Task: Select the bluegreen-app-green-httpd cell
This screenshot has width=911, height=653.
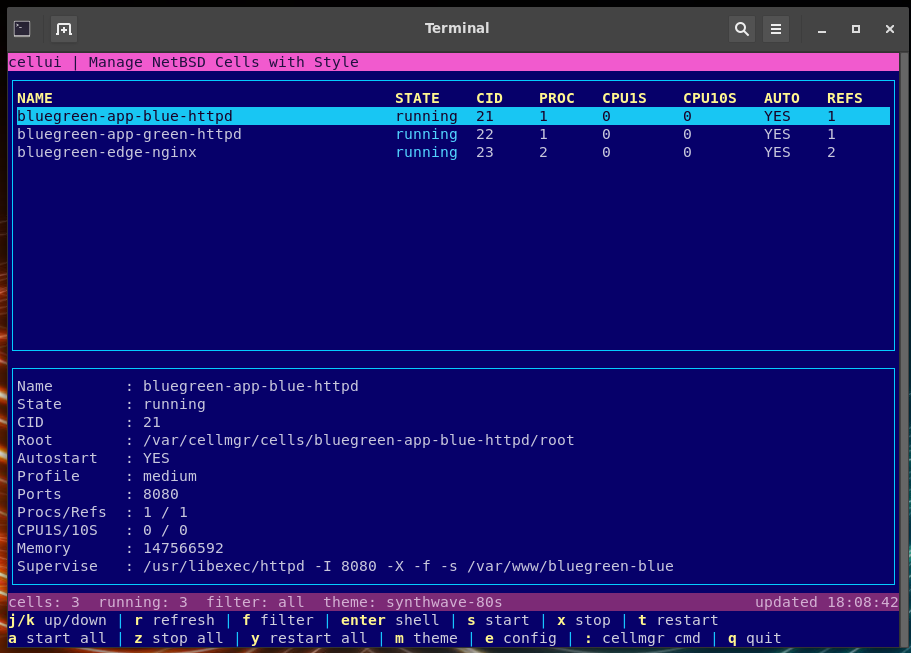Action: tap(129, 134)
